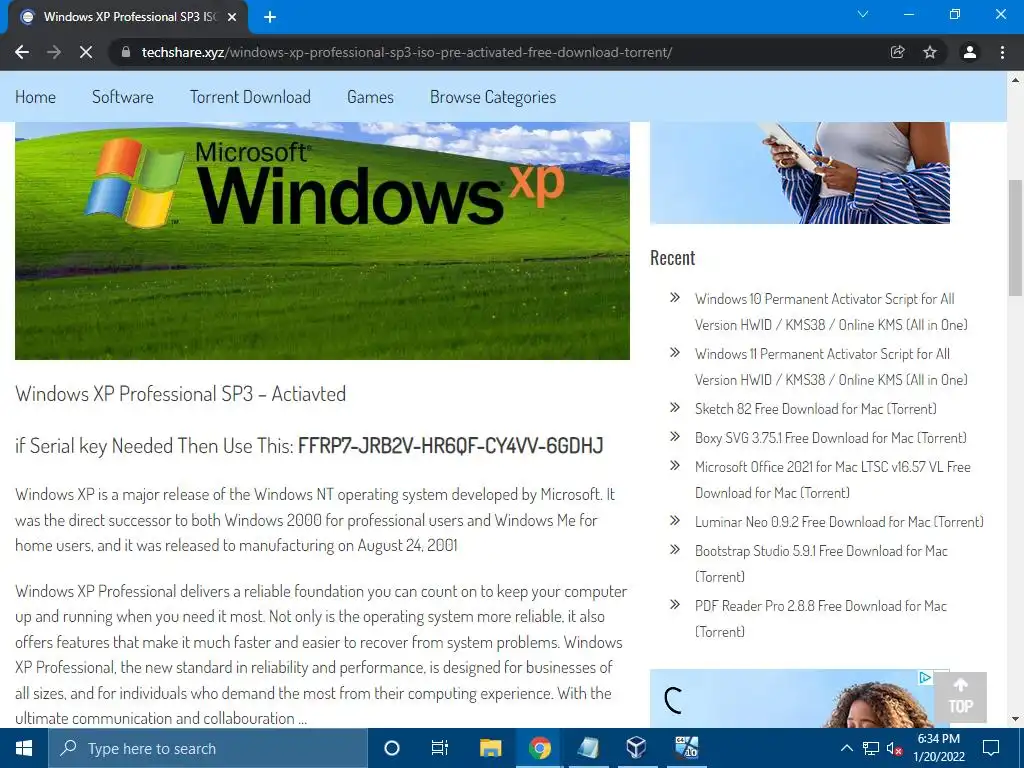Click the Recent sidebar heading

point(673,258)
